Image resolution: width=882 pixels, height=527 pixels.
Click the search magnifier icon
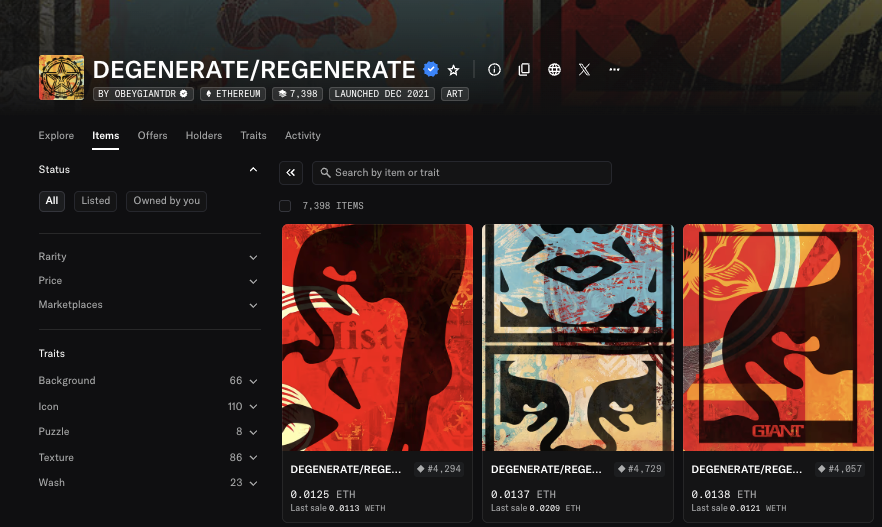coord(325,173)
